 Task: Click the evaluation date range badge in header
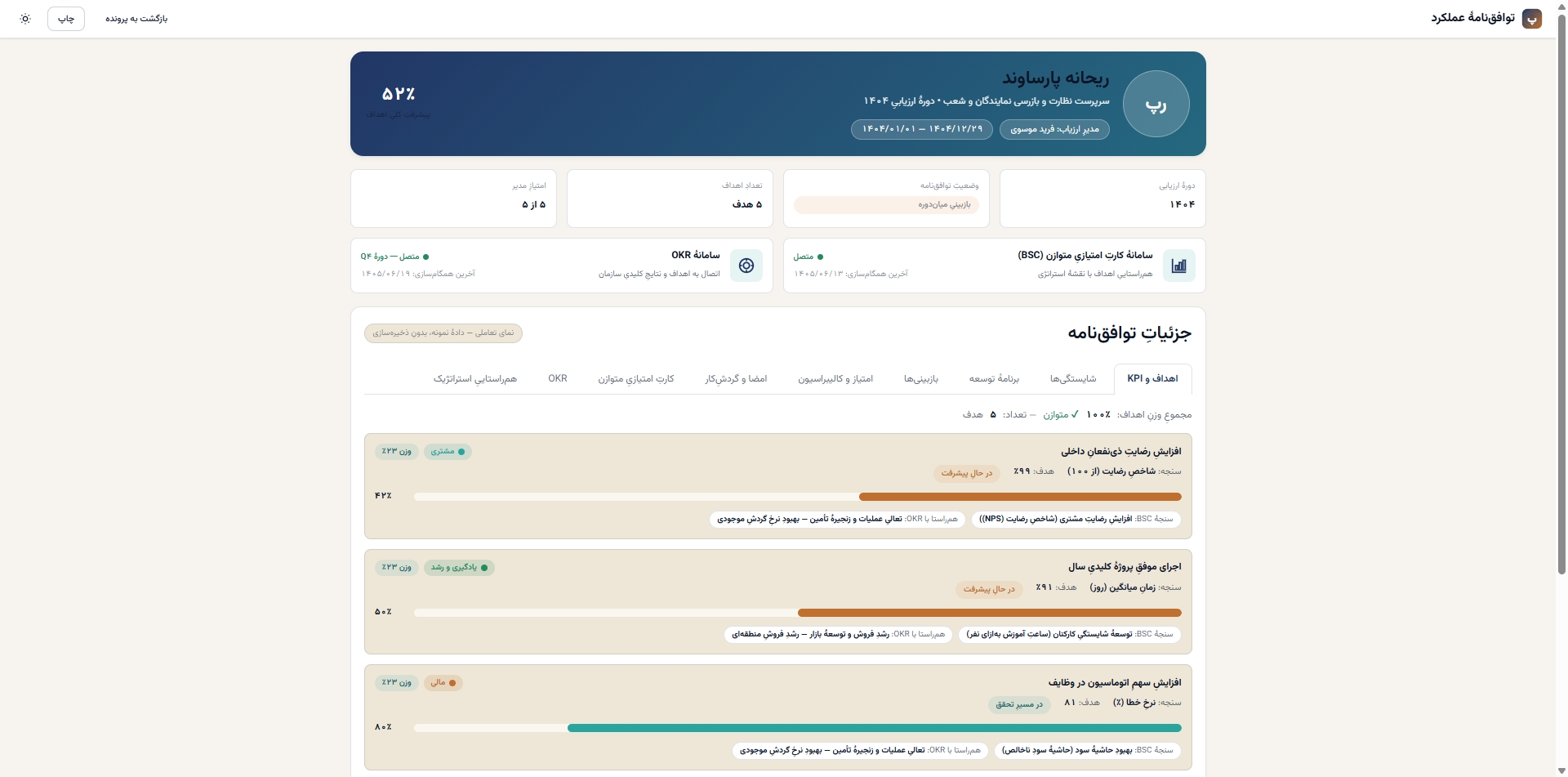point(922,129)
